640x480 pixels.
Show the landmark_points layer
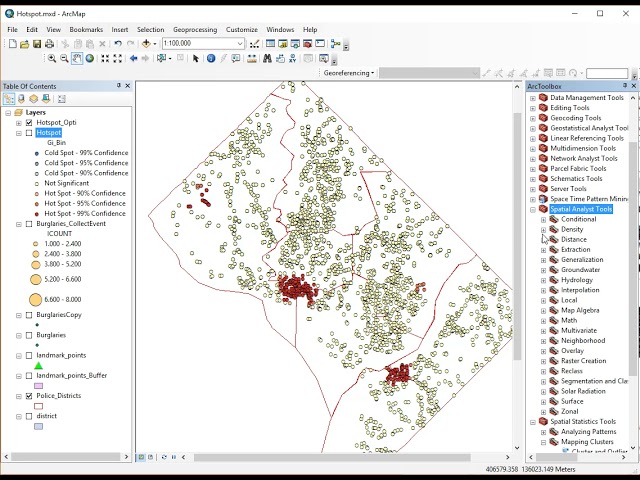tap(29, 356)
